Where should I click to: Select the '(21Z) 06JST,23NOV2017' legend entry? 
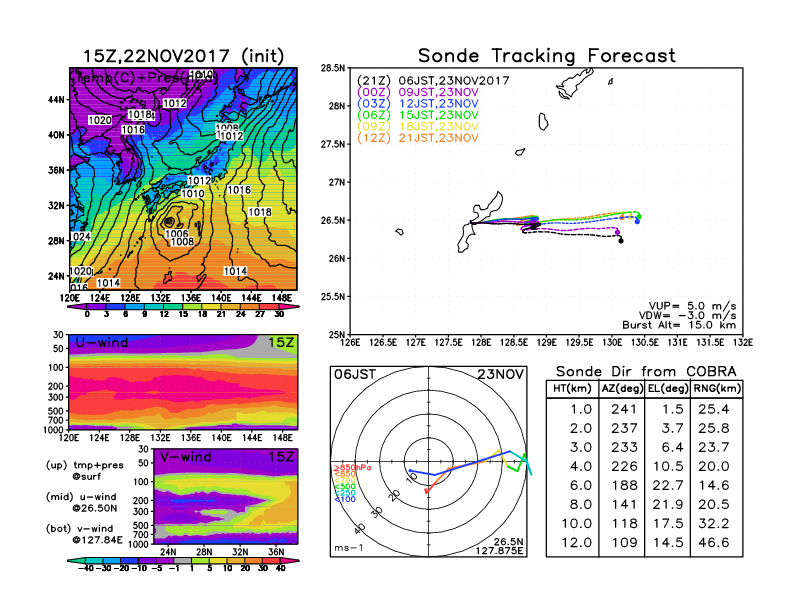(x=433, y=81)
